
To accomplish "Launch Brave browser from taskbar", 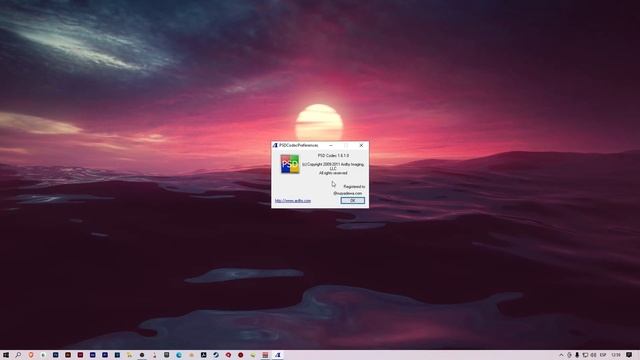I will point(31,355).
